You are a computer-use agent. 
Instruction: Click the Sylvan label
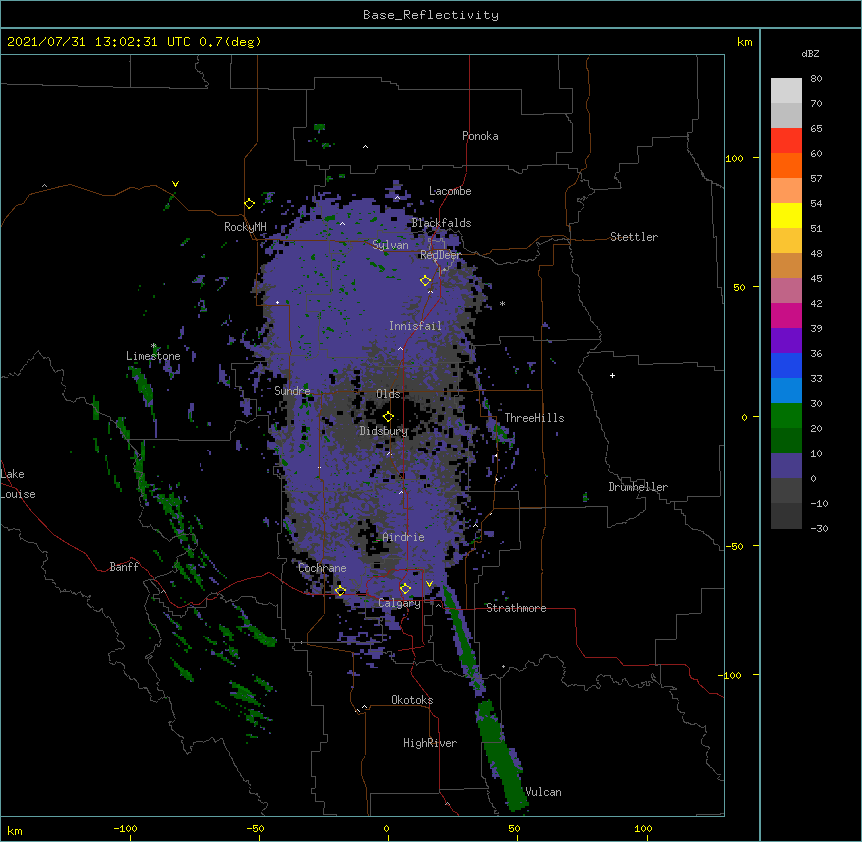tap(390, 245)
